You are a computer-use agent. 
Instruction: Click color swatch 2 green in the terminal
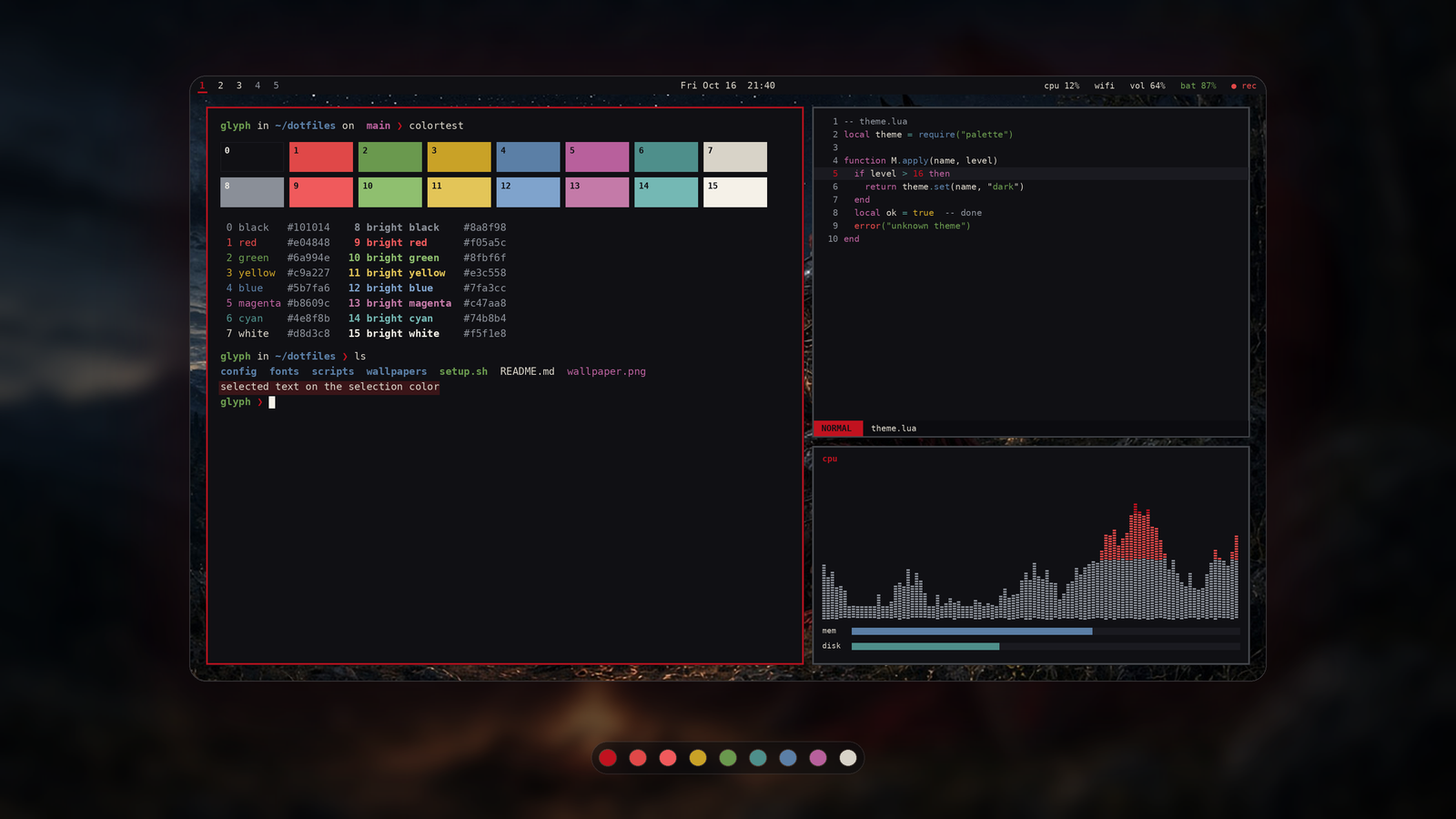point(390,157)
